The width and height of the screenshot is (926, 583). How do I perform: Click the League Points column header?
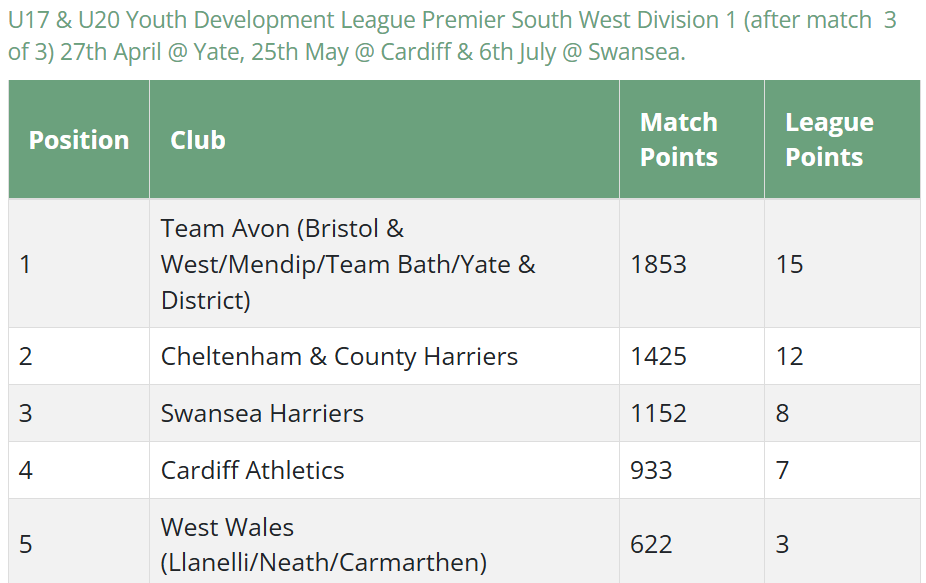point(842,140)
